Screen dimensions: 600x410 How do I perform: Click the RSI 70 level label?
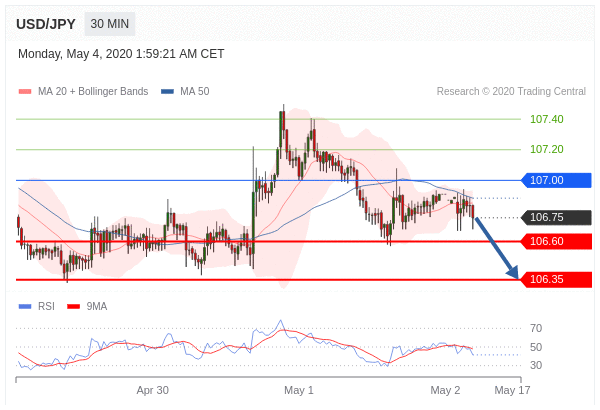click(x=536, y=328)
